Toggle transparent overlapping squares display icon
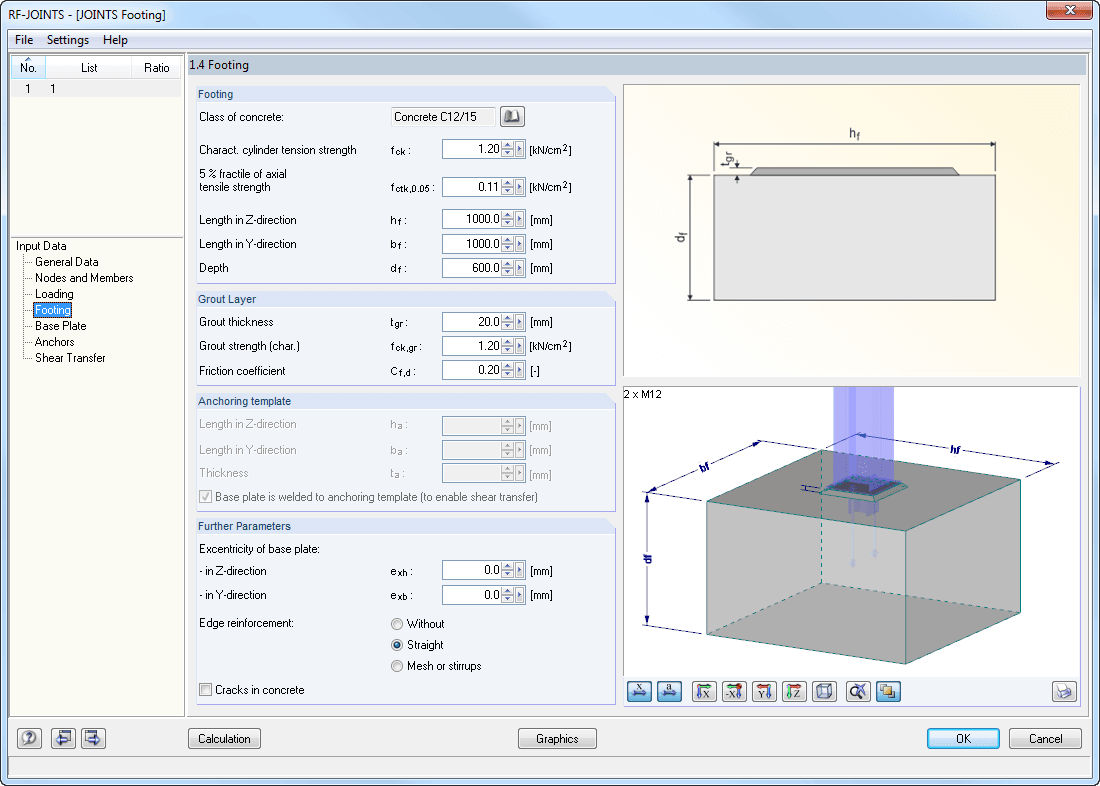 coord(888,691)
